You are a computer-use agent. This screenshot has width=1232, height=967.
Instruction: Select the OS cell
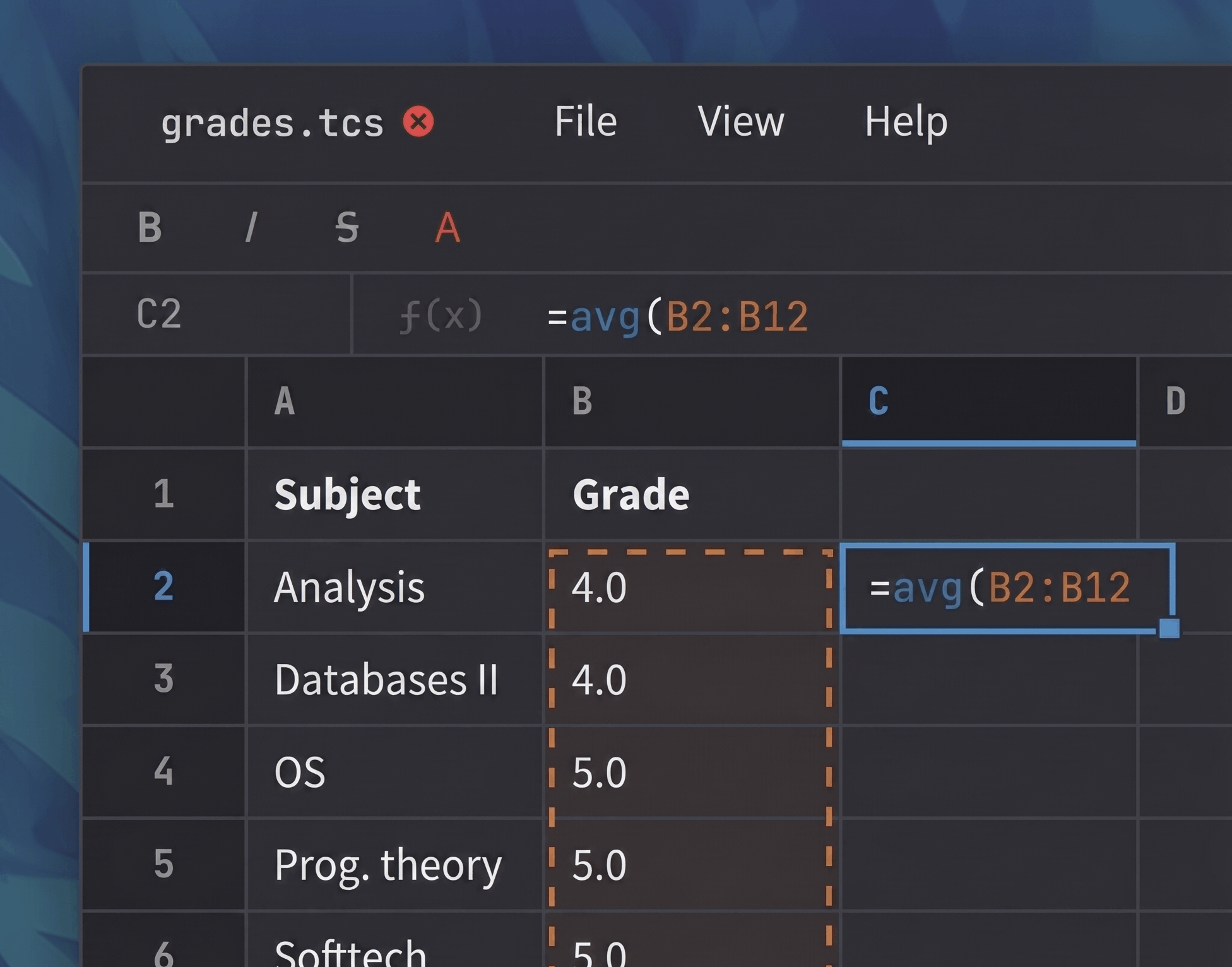coord(394,771)
